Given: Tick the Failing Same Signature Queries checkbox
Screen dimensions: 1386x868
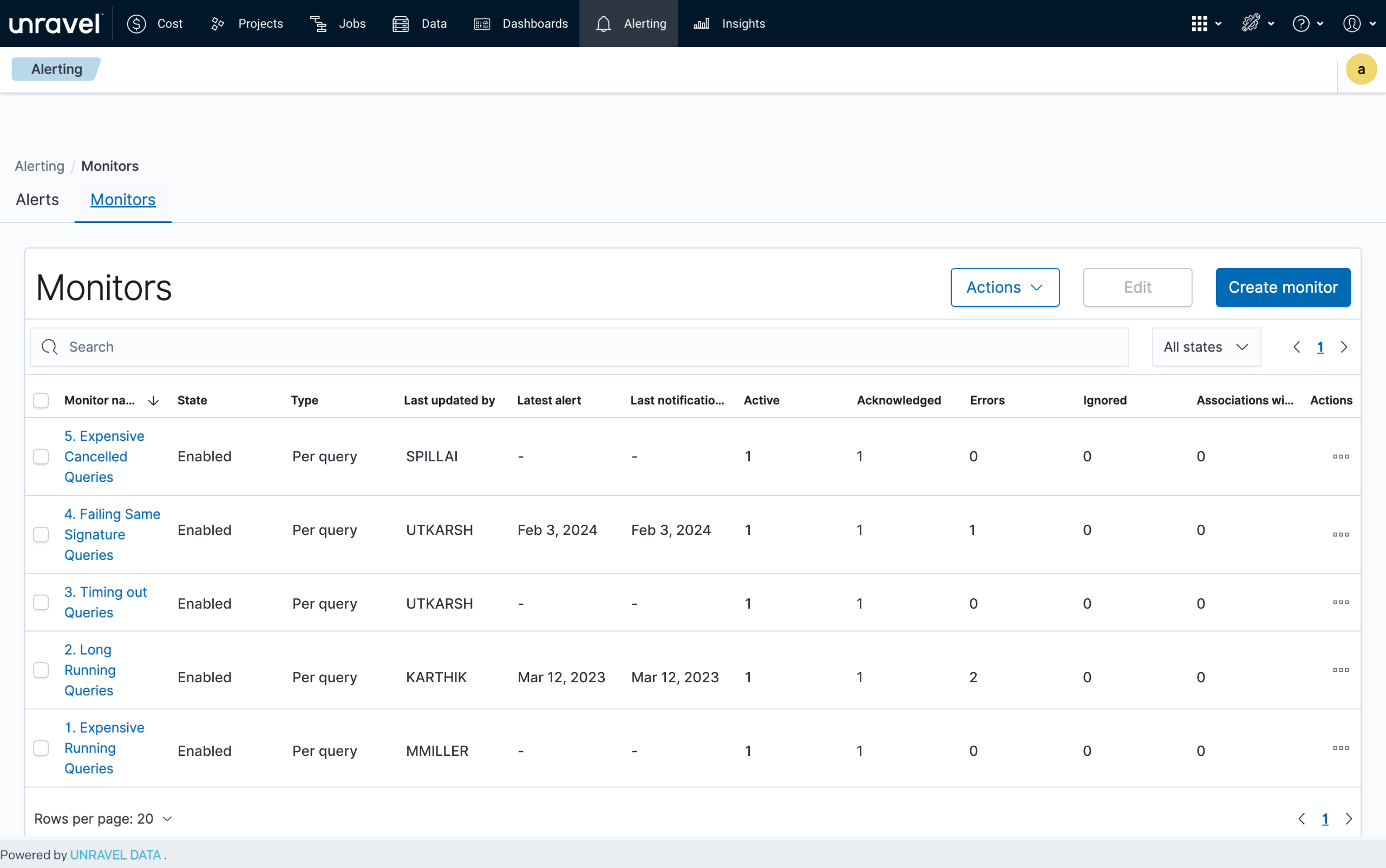Looking at the screenshot, I should click(41, 534).
